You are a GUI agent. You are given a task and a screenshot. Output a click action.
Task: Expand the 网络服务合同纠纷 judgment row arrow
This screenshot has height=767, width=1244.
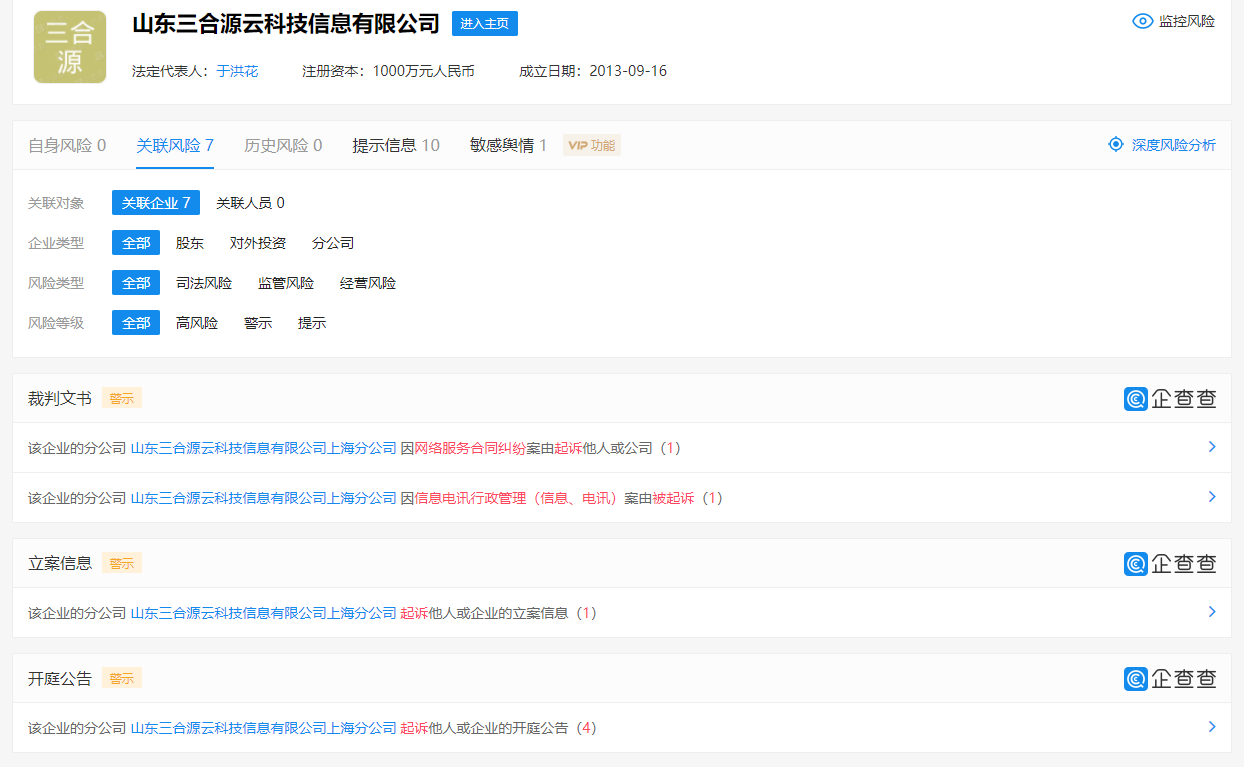pos(1212,447)
